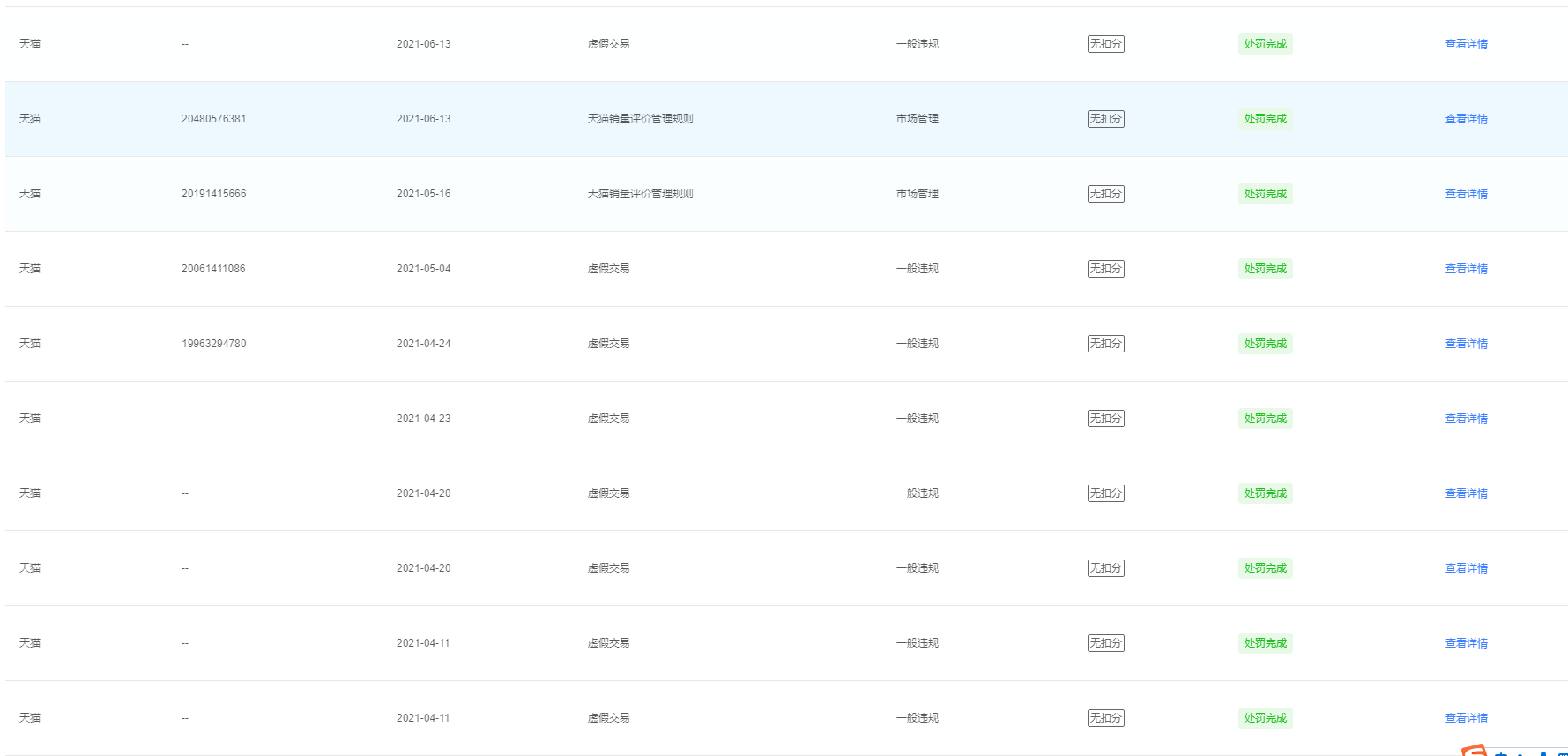Click 天猫销量评价管理规则 in order 20480576381 row
Image resolution: width=1568 pixels, height=756 pixels.
pos(640,119)
